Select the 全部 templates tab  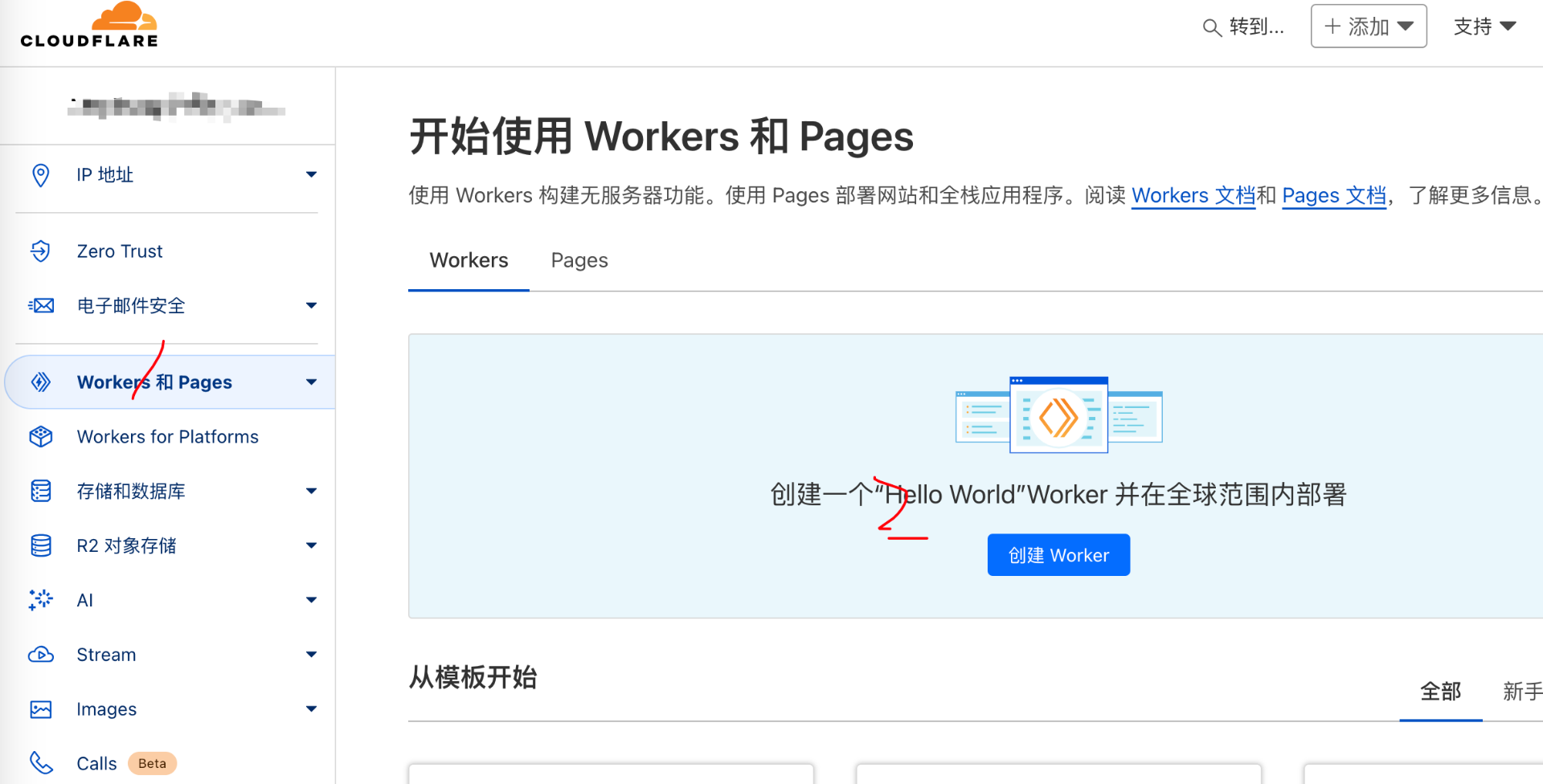pos(1440,692)
